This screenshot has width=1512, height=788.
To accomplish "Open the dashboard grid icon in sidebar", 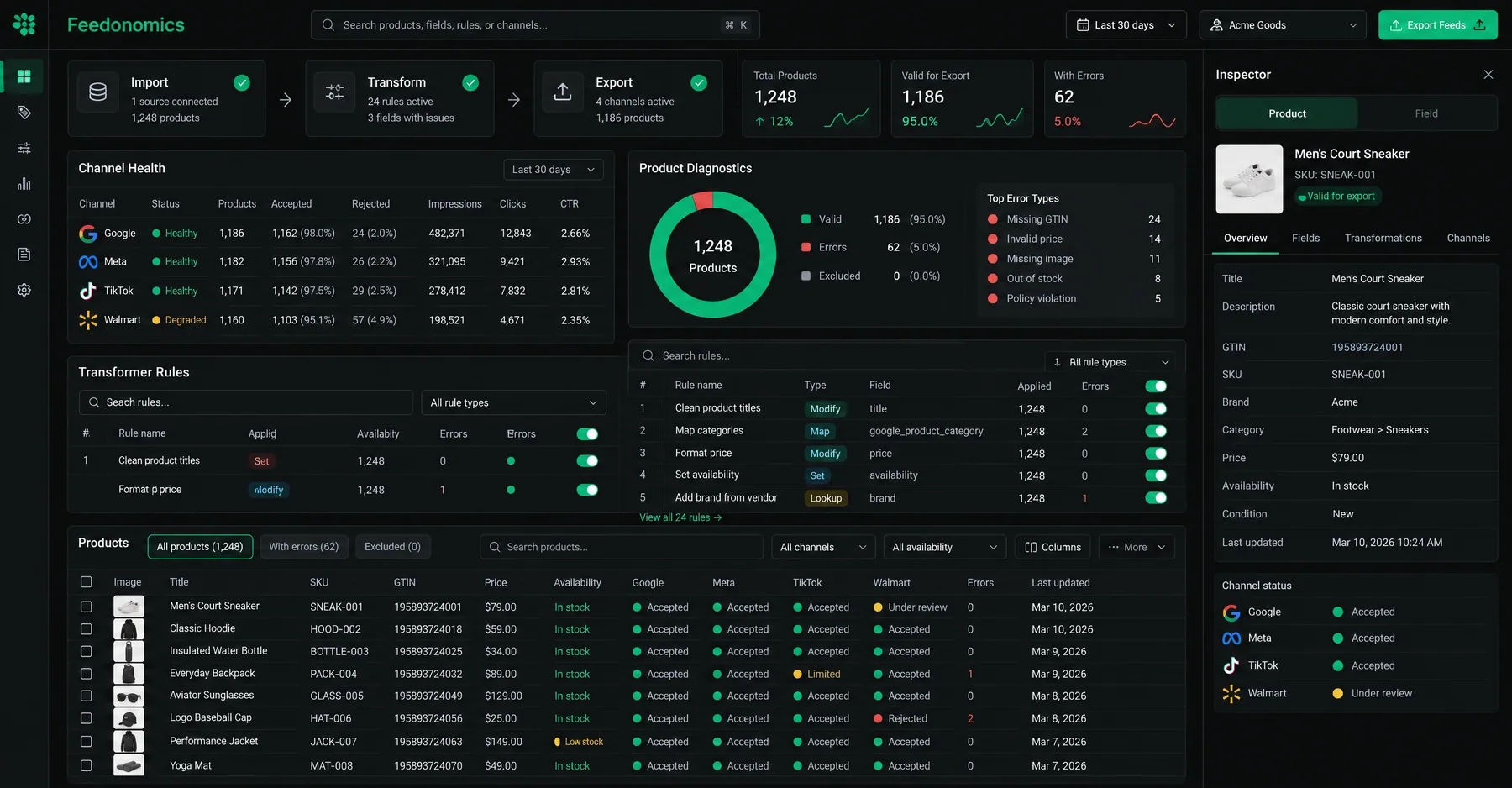I will click(x=24, y=76).
